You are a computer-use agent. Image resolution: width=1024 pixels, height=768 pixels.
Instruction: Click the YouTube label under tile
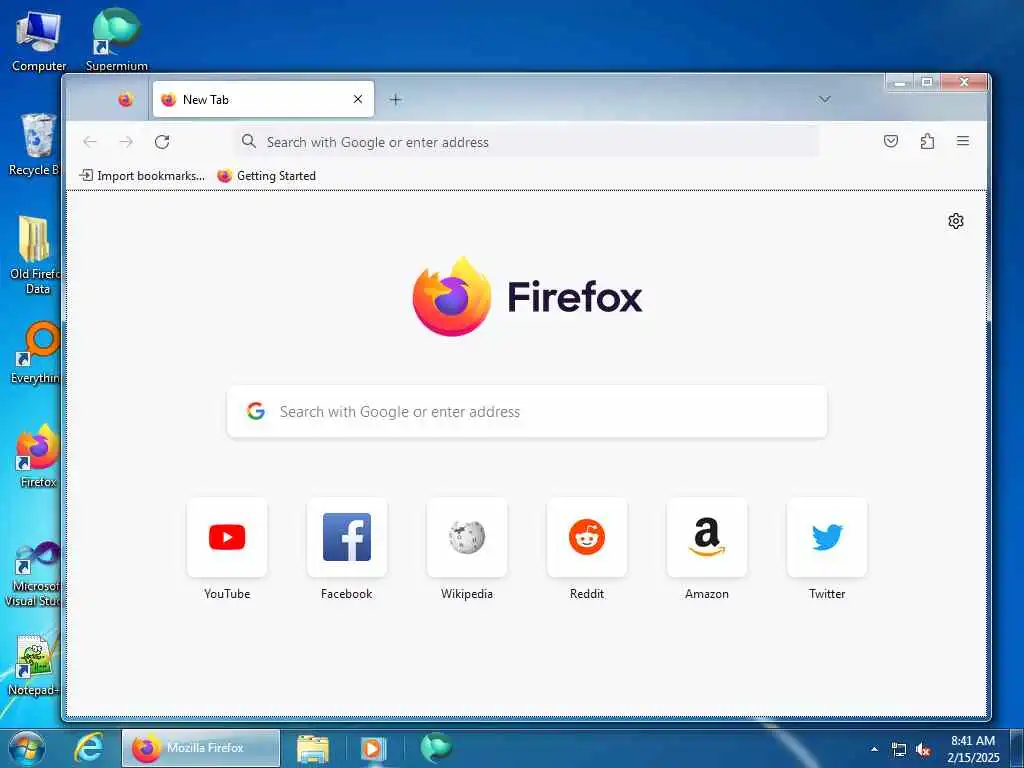(x=227, y=594)
